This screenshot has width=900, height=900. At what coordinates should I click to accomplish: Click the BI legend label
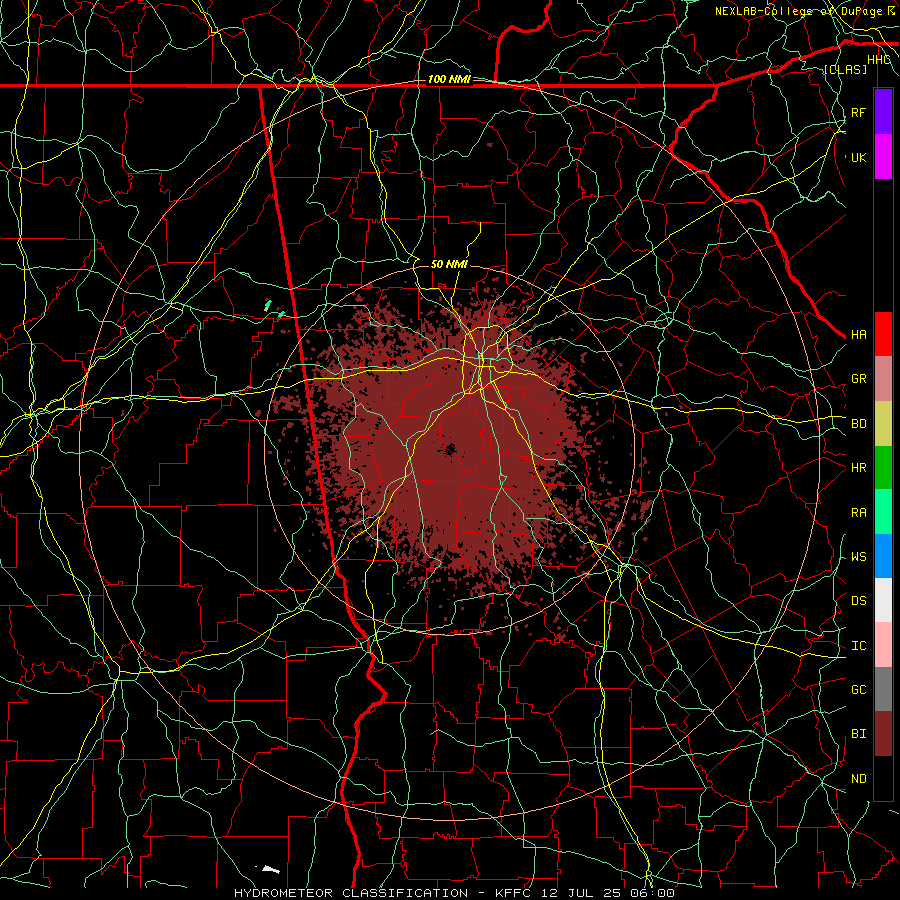coord(858,734)
